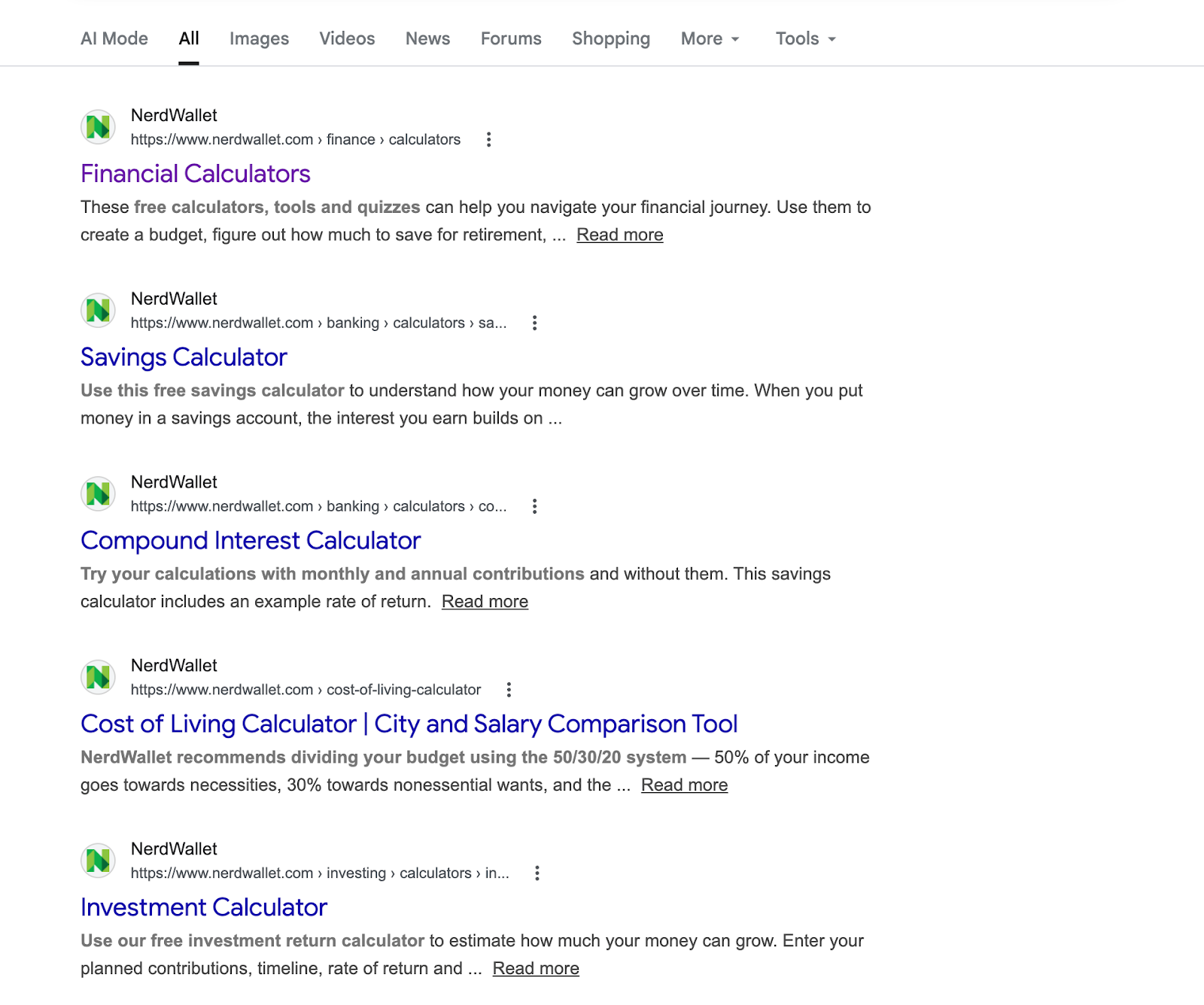This screenshot has width=1204, height=1005.
Task: Open the Financial Calculators link
Action: click(x=195, y=173)
